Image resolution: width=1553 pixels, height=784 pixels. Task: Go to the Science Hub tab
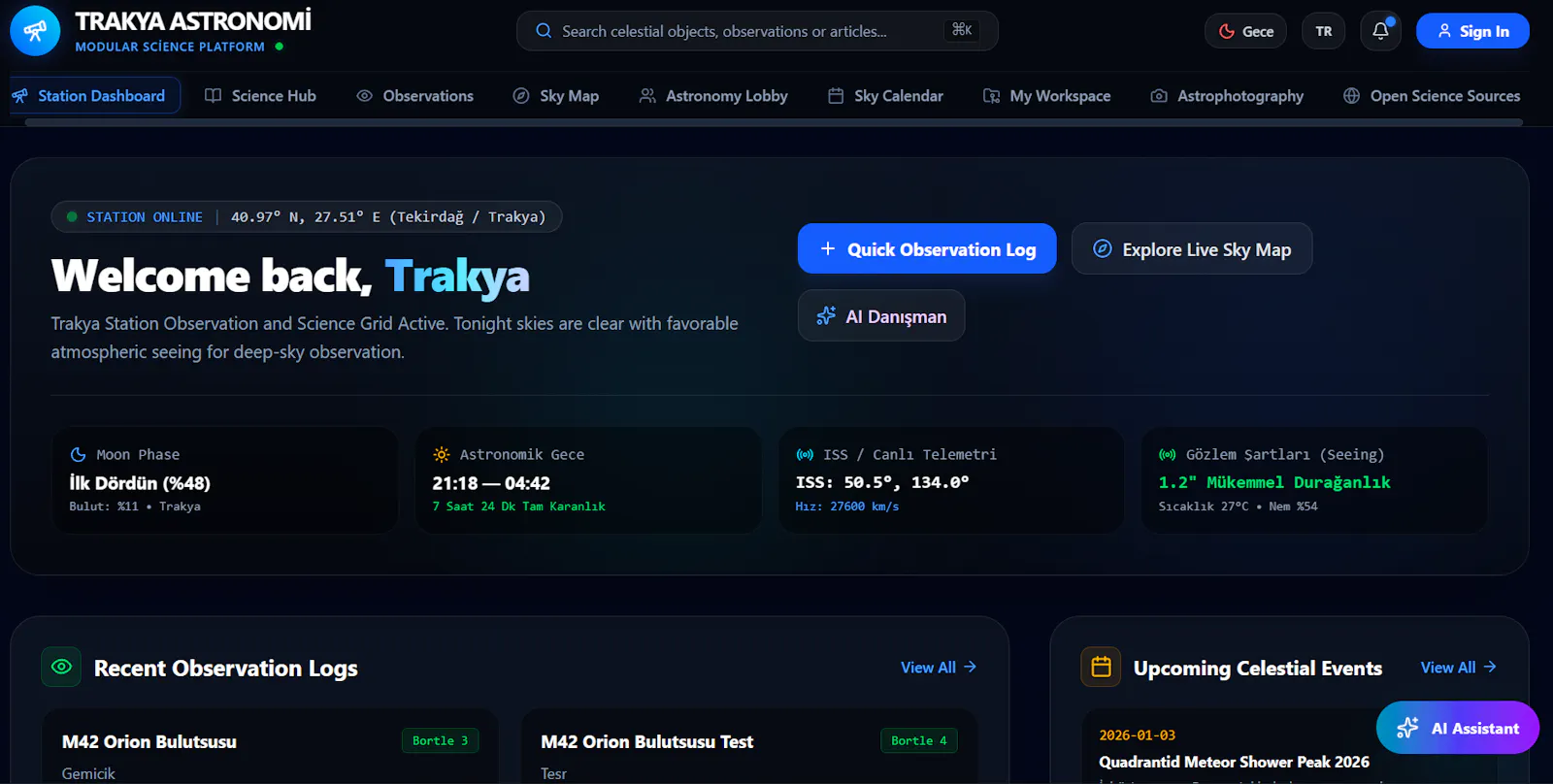click(x=260, y=95)
